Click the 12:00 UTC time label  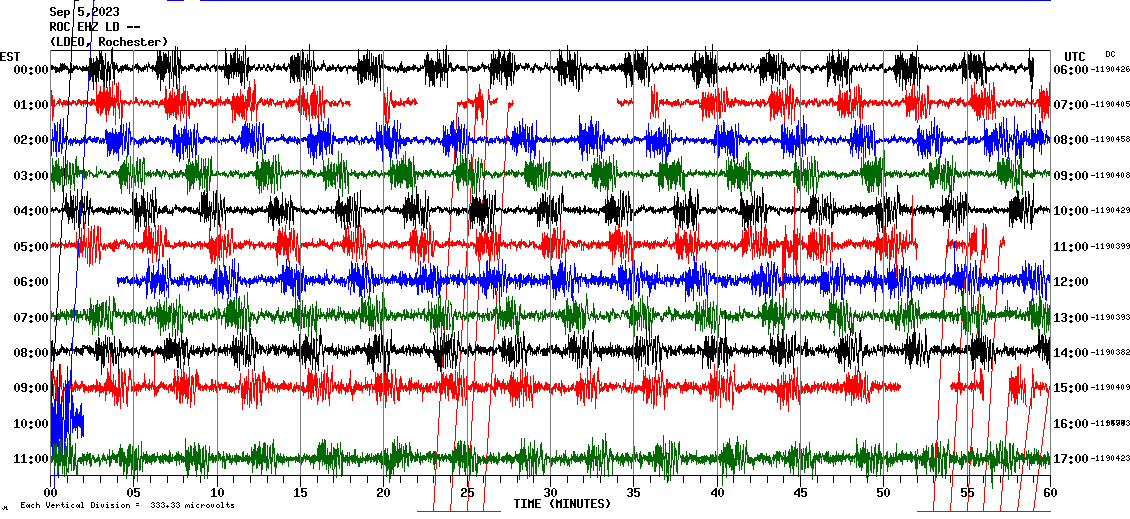click(x=1071, y=281)
